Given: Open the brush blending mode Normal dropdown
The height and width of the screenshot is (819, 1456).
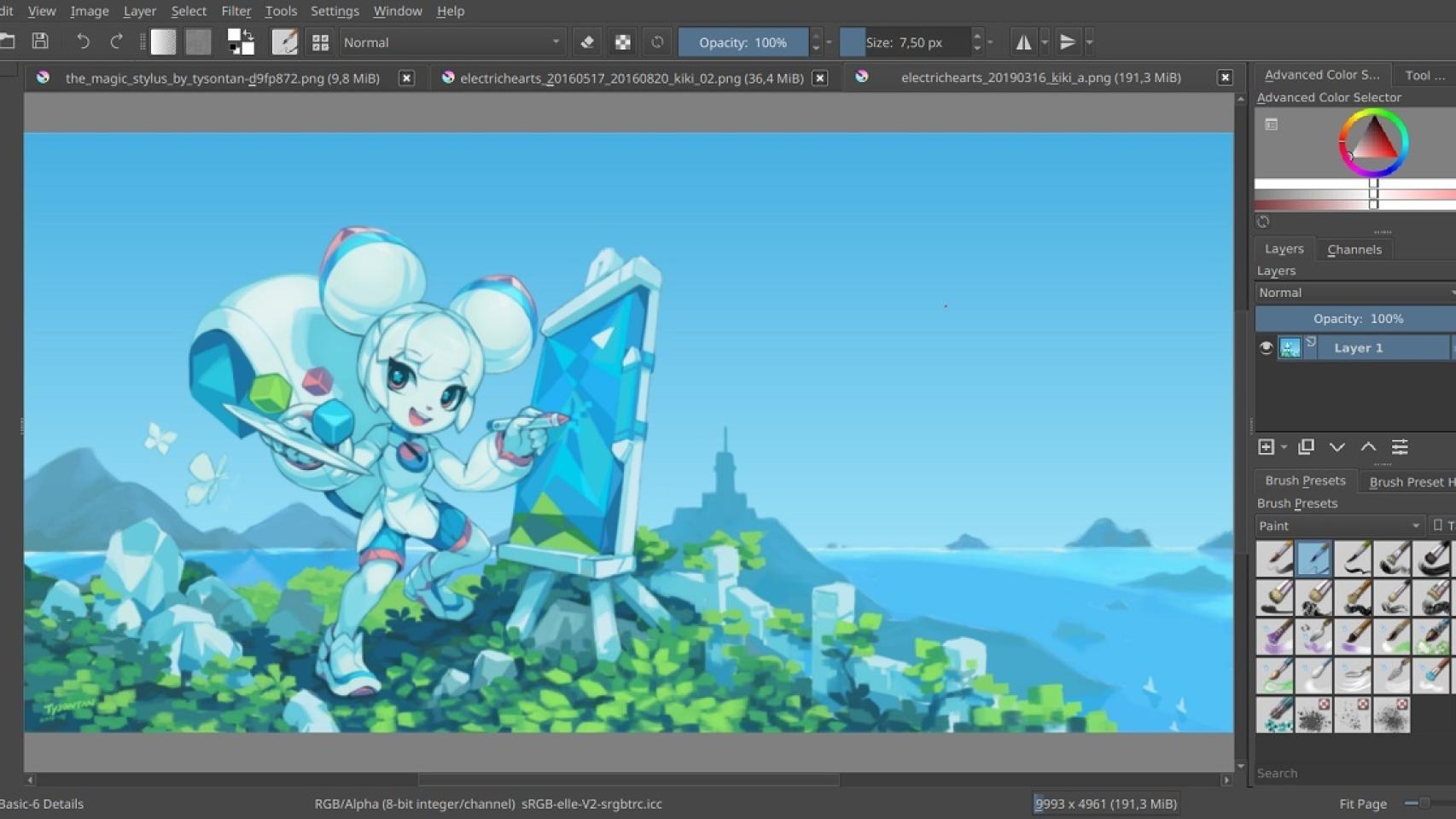Looking at the screenshot, I should (x=451, y=42).
